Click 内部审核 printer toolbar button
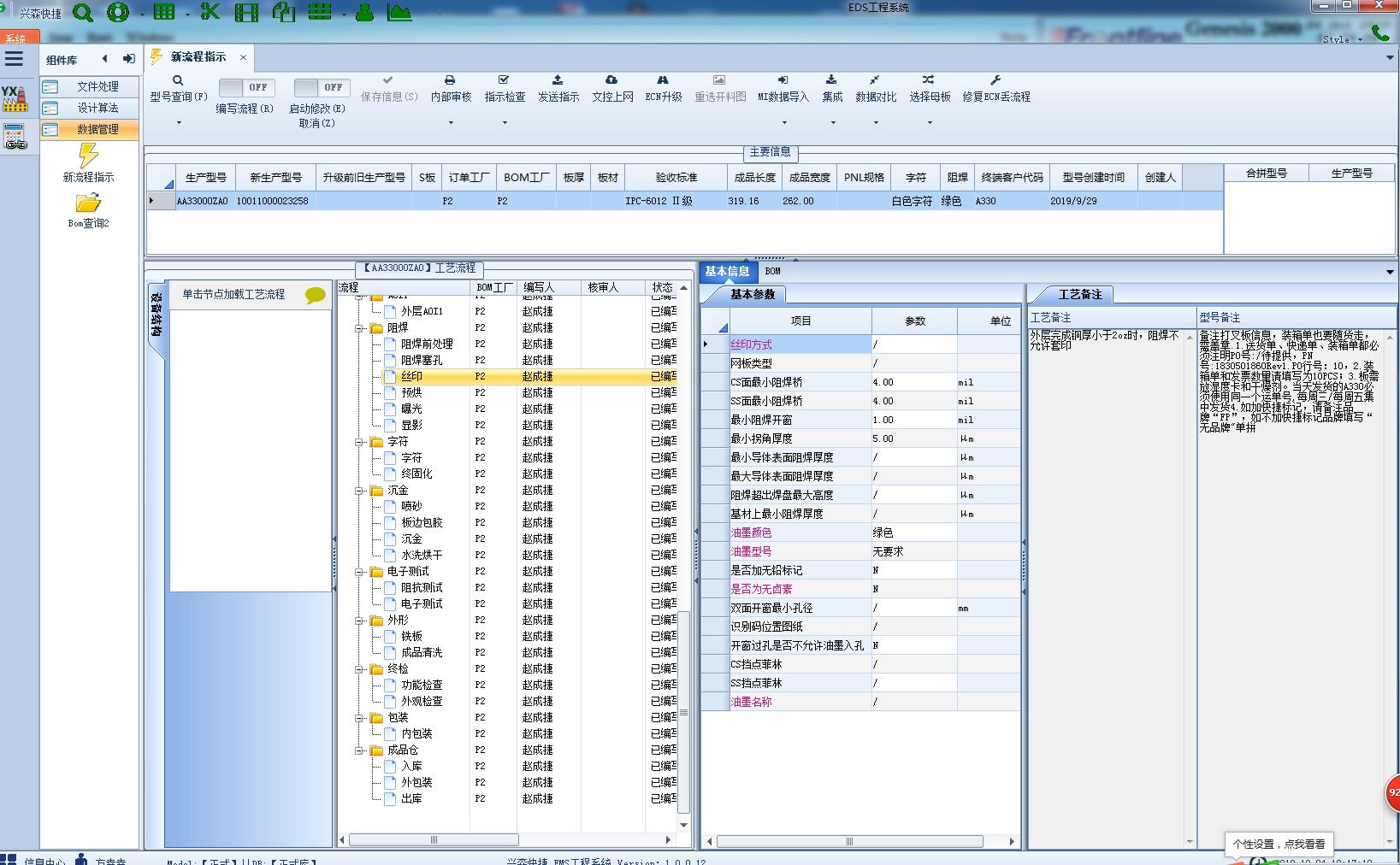Viewport: 1400px width, 865px height. point(451,89)
